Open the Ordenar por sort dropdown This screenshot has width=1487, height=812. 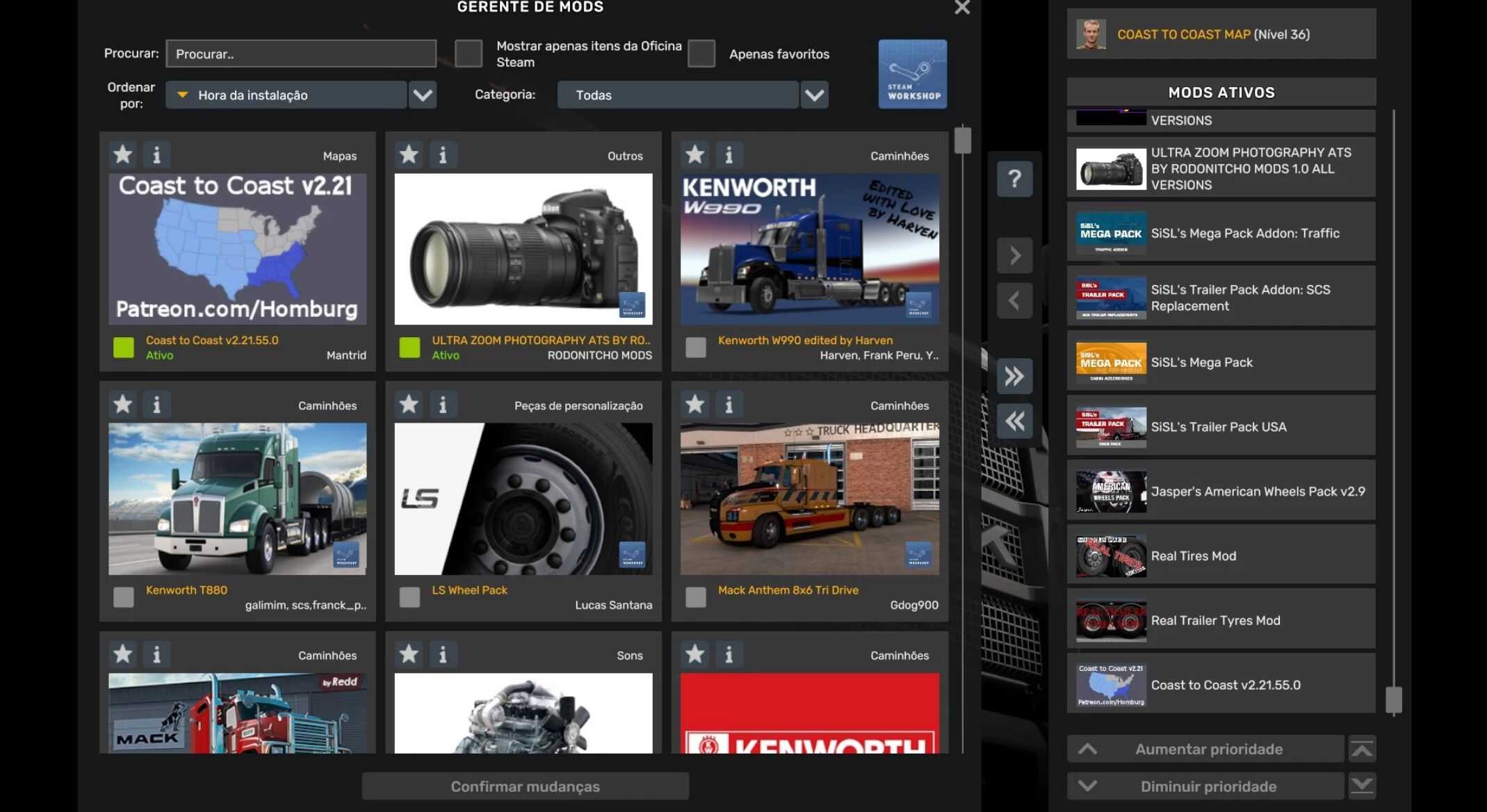[x=423, y=95]
